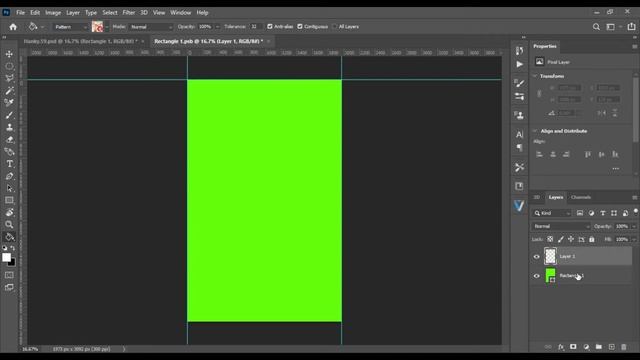Open options bar Opacity slider arrow
Image resolution: width=640 pixels, height=360 pixels.
[x=218, y=27]
